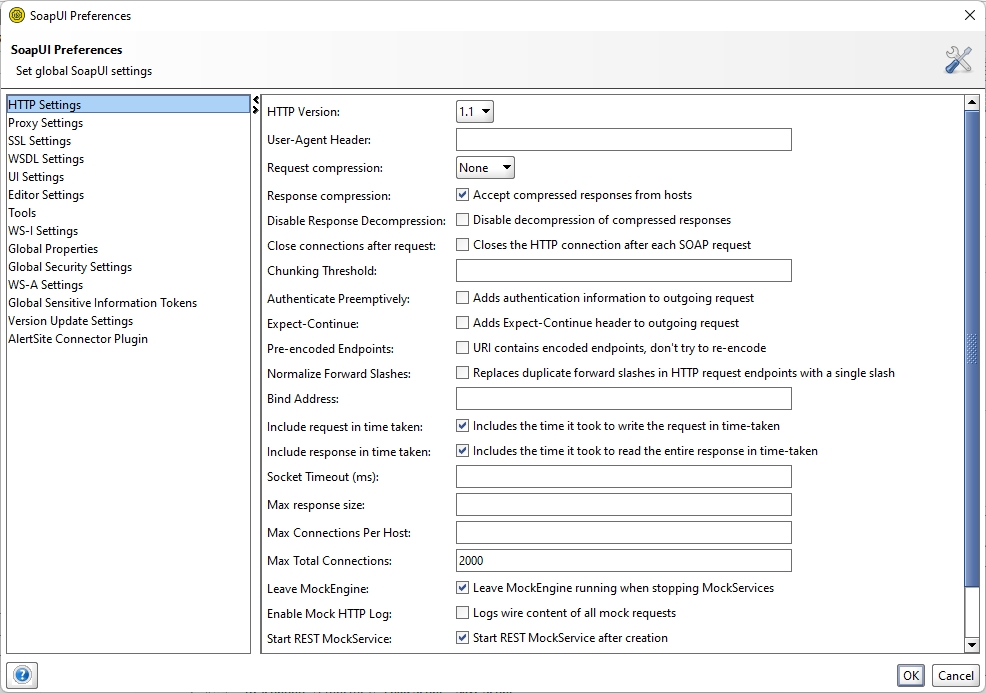The height and width of the screenshot is (693, 986).
Task: Click the Socket Timeout input field
Action: coord(624,476)
